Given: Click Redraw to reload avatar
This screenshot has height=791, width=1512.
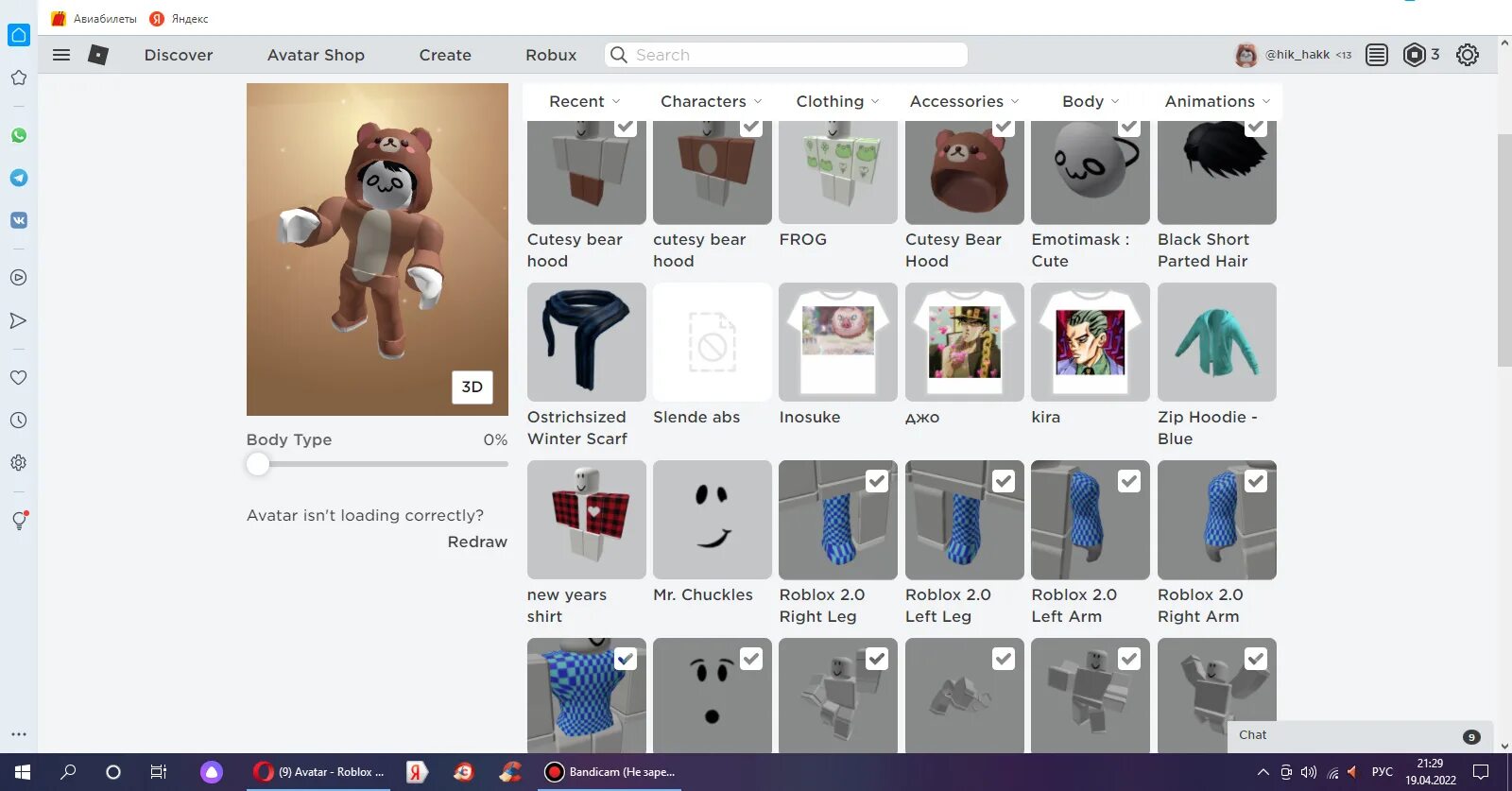Looking at the screenshot, I should [477, 542].
